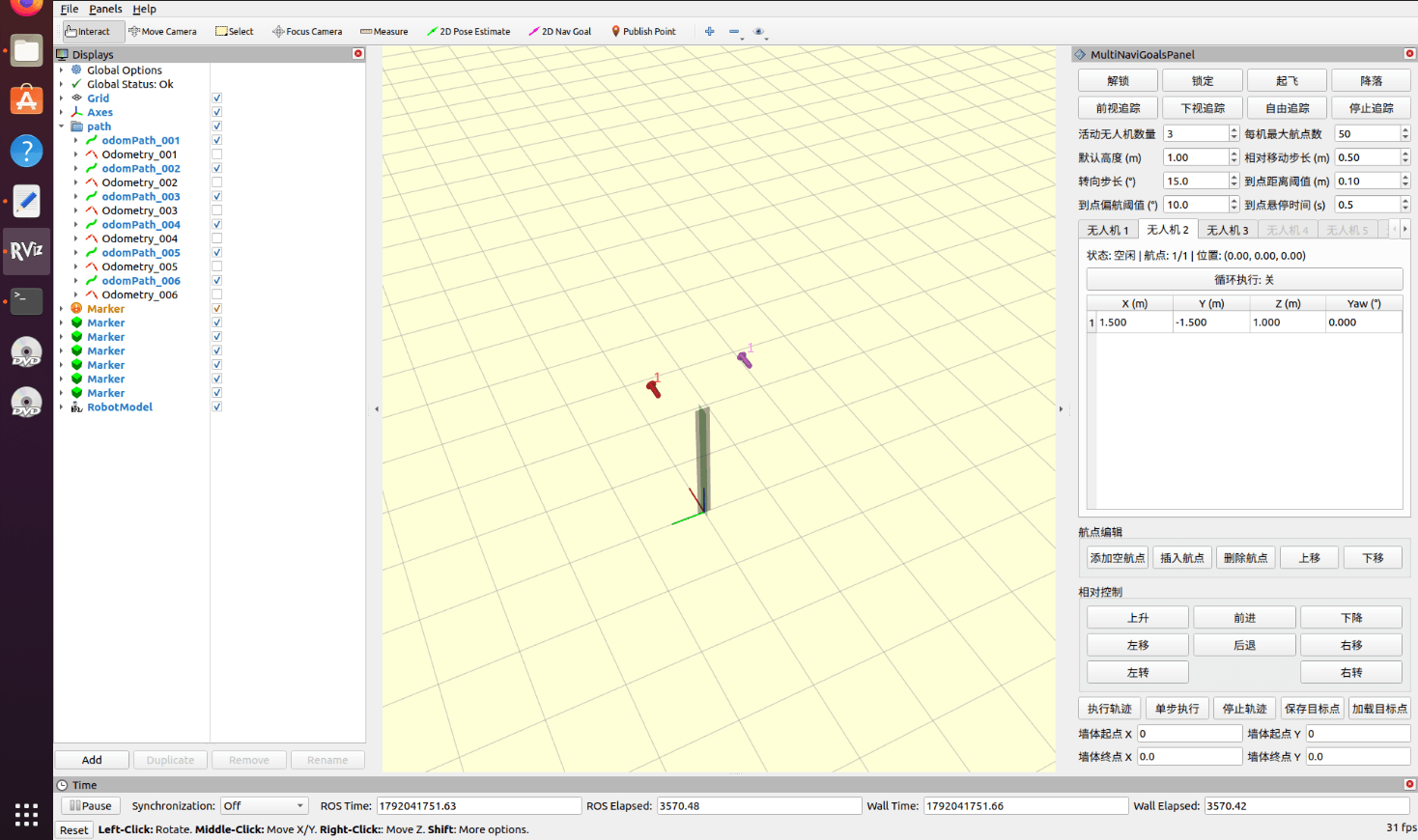The image size is (1418, 840).
Task: Toggle the Grid display checkbox
Action: coord(217,98)
